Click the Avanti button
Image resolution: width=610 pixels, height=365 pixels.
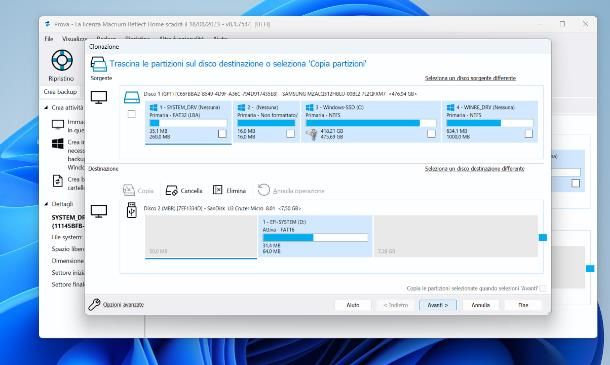pos(438,305)
